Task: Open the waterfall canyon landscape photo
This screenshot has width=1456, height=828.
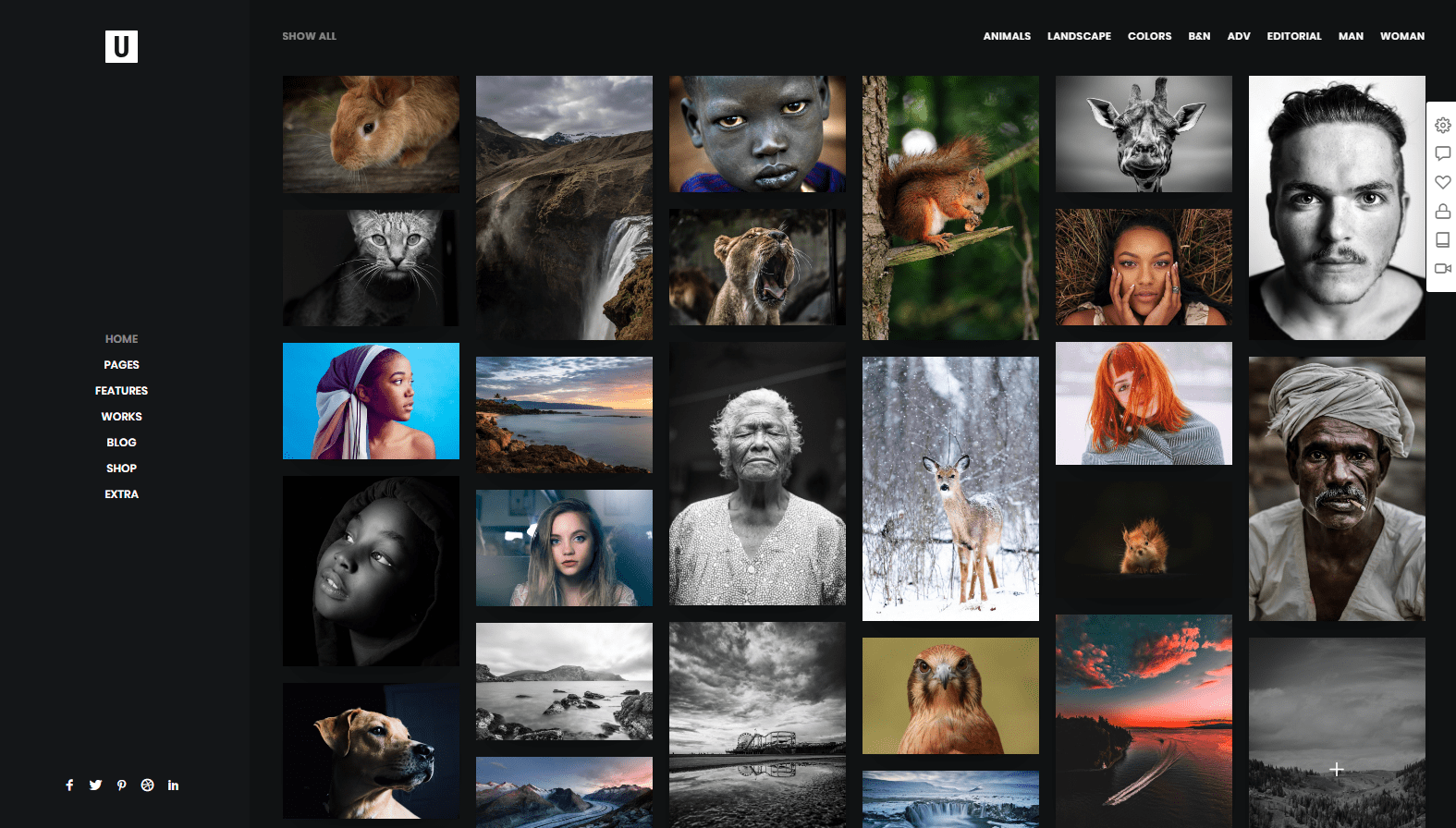Action: coord(564,208)
